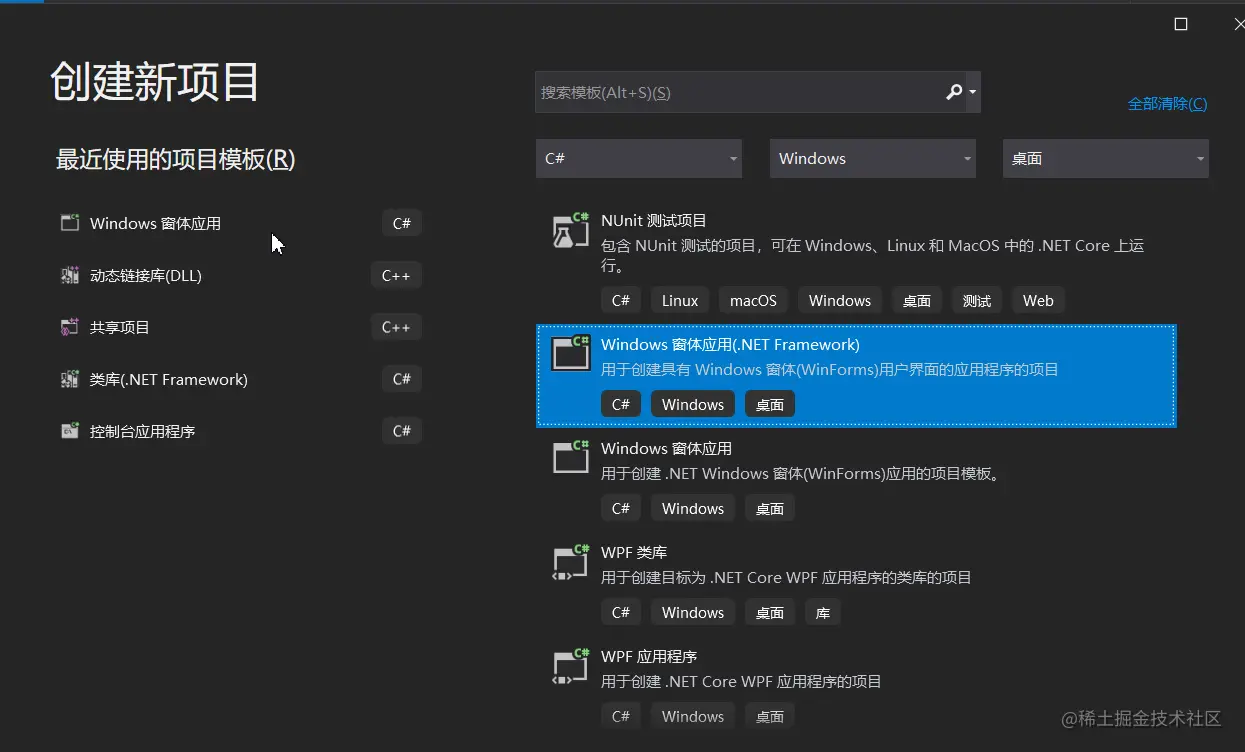Open the Windows platform filter dropdown
The height and width of the screenshot is (752, 1245).
click(873, 158)
